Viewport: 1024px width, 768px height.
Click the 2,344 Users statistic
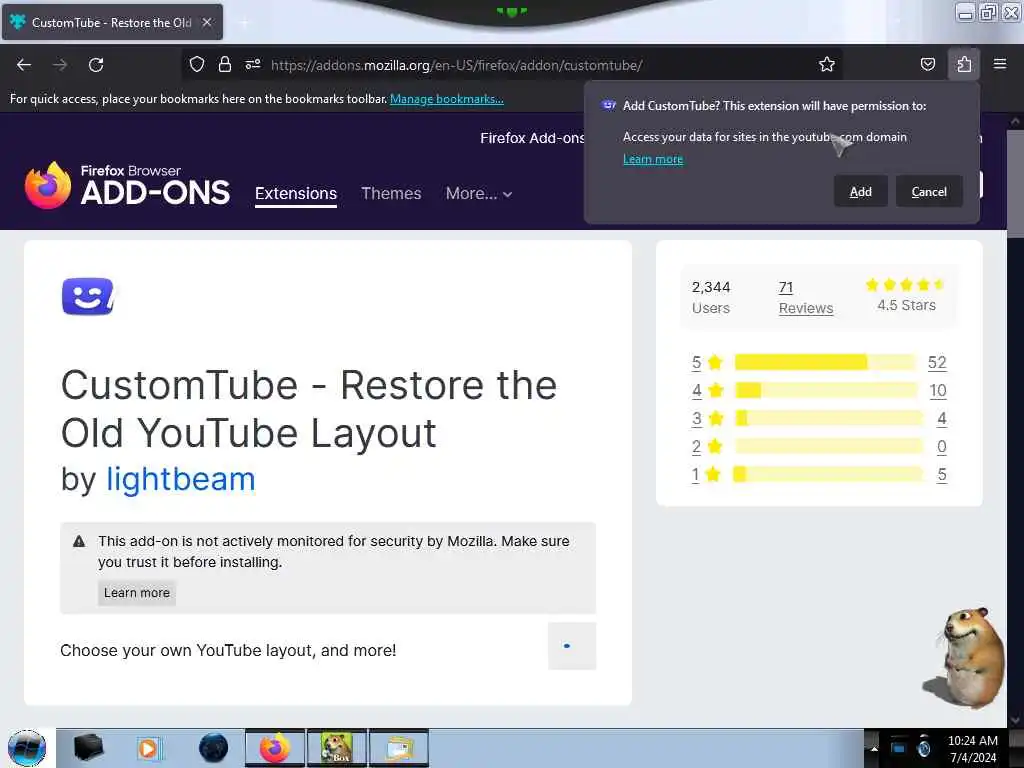click(x=711, y=298)
